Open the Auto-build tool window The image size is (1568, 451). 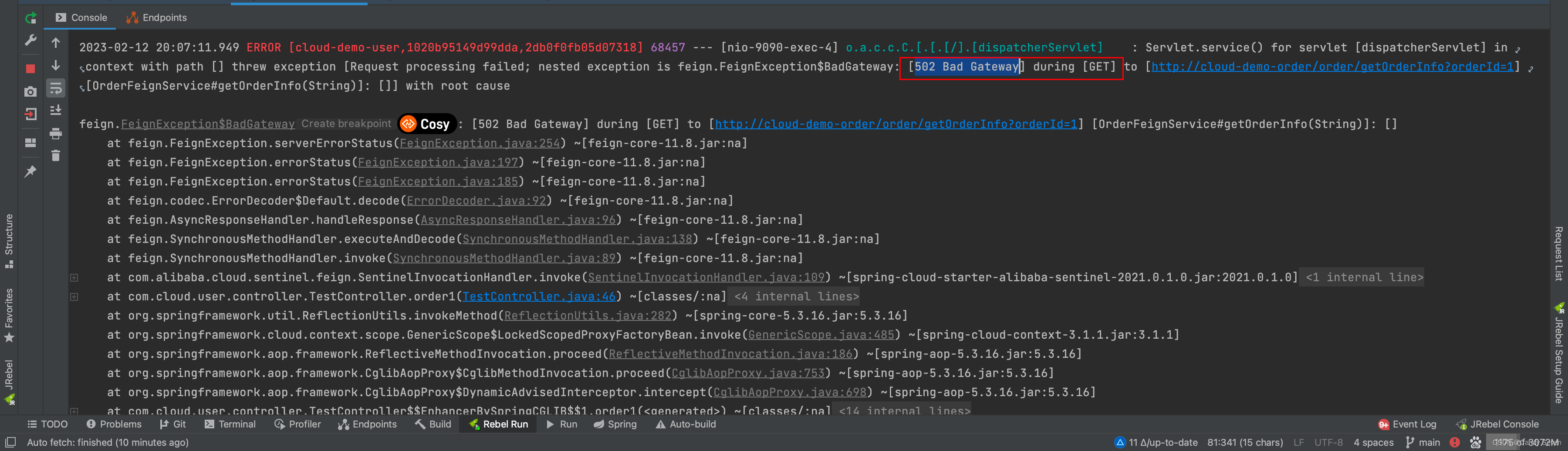[686, 424]
